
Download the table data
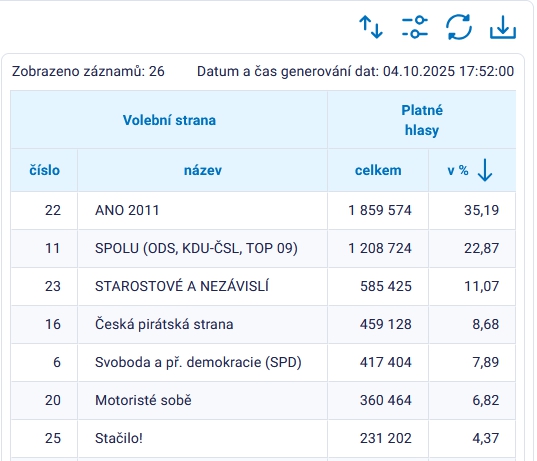click(x=503, y=27)
